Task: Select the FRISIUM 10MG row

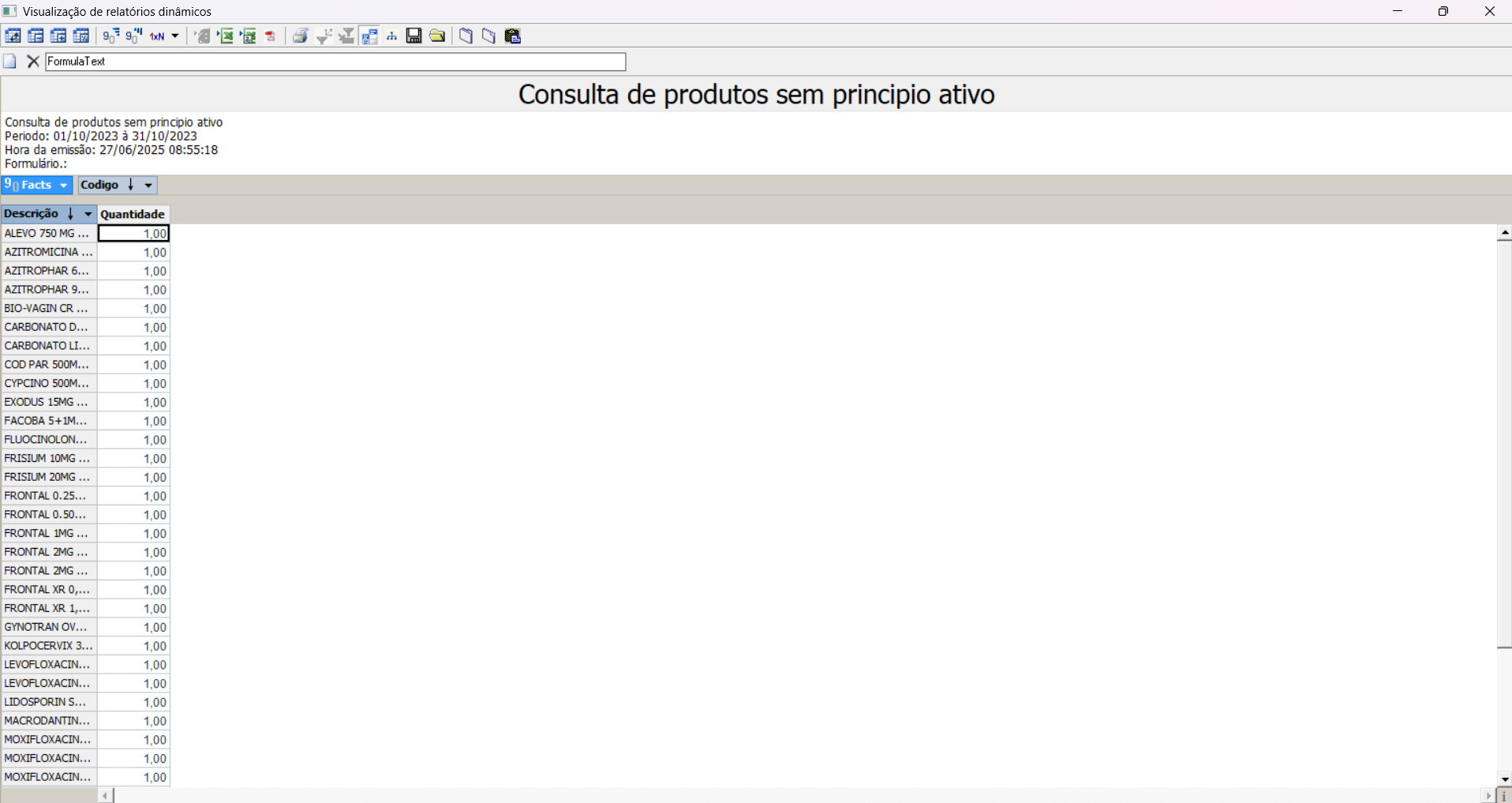Action: pos(49,459)
